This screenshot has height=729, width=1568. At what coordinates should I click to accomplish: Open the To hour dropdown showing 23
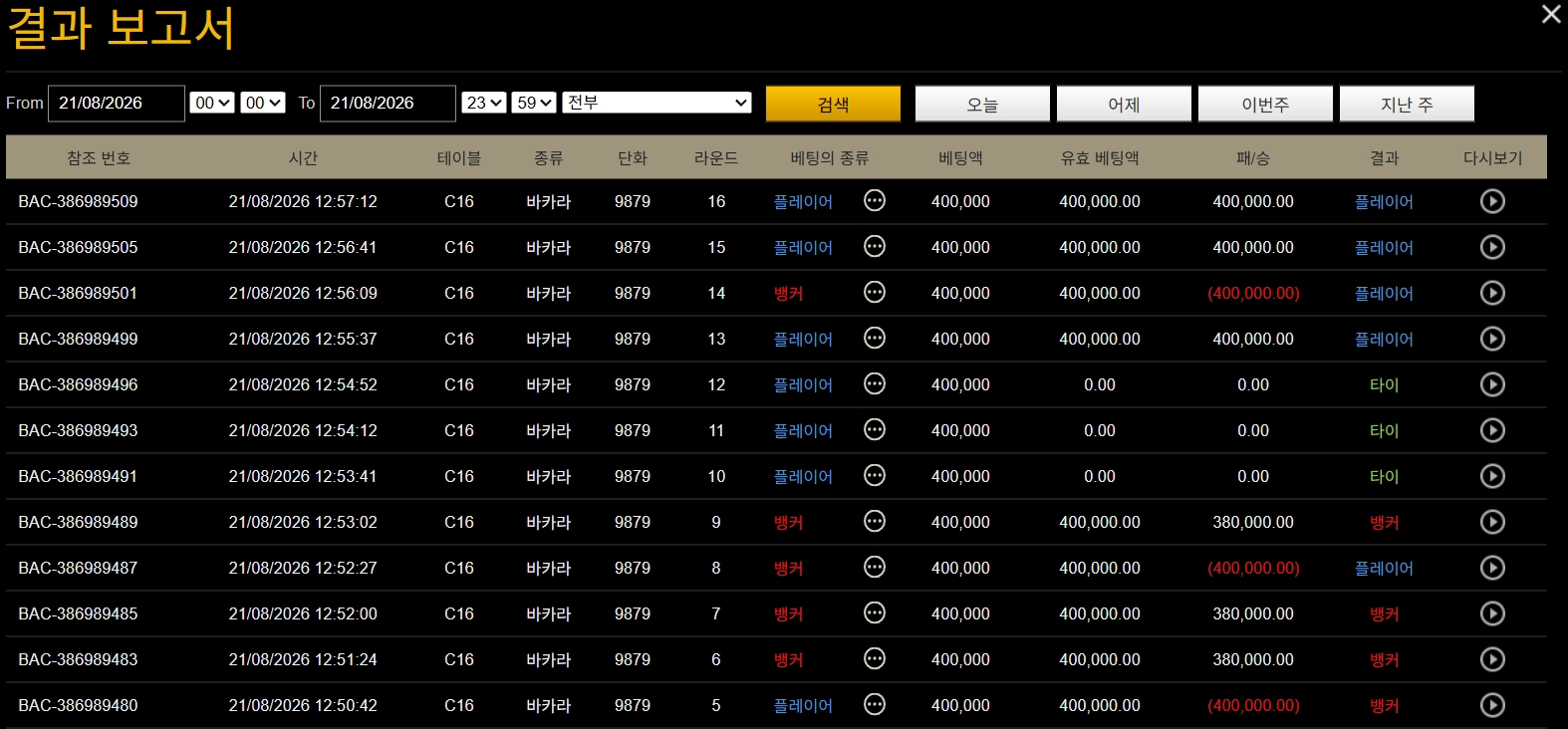pos(484,103)
